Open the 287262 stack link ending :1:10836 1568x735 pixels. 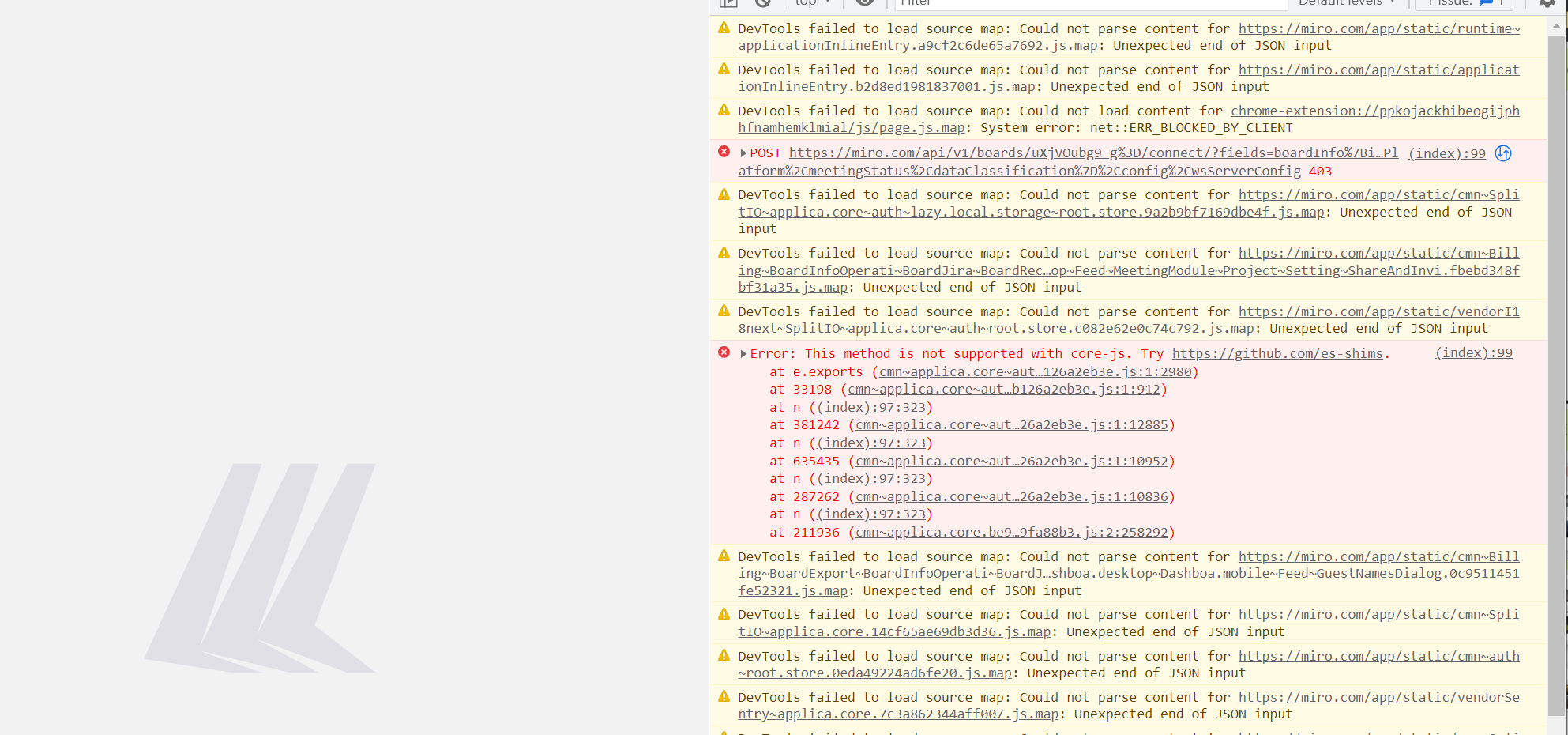[1012, 497]
